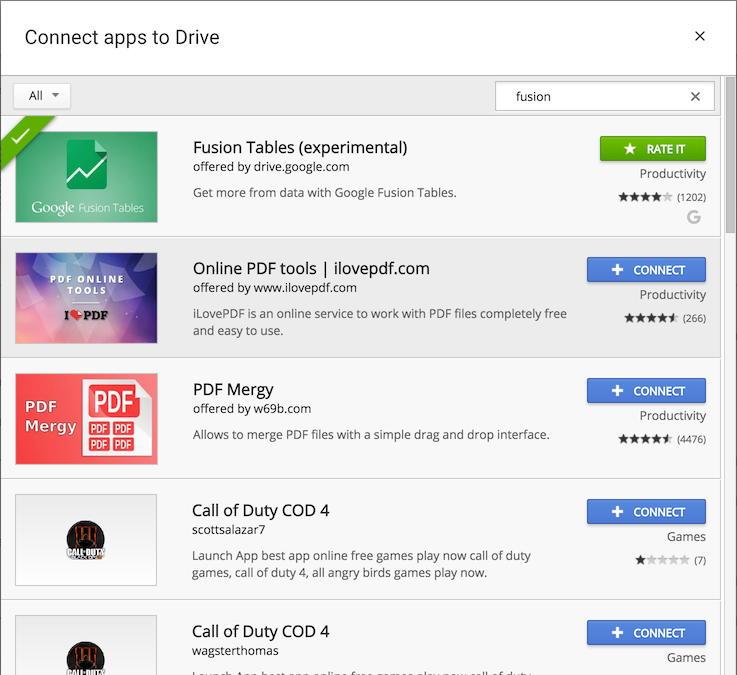Click the star rating for PDF Mergy
Image resolution: width=737 pixels, height=675 pixels.
click(x=645, y=439)
